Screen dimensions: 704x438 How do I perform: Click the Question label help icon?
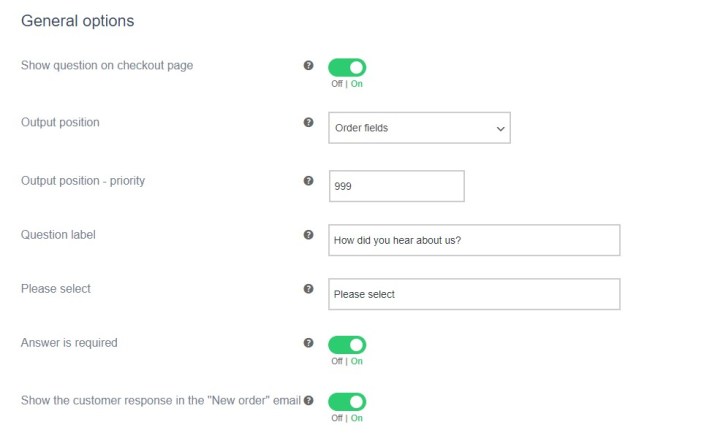(308, 235)
